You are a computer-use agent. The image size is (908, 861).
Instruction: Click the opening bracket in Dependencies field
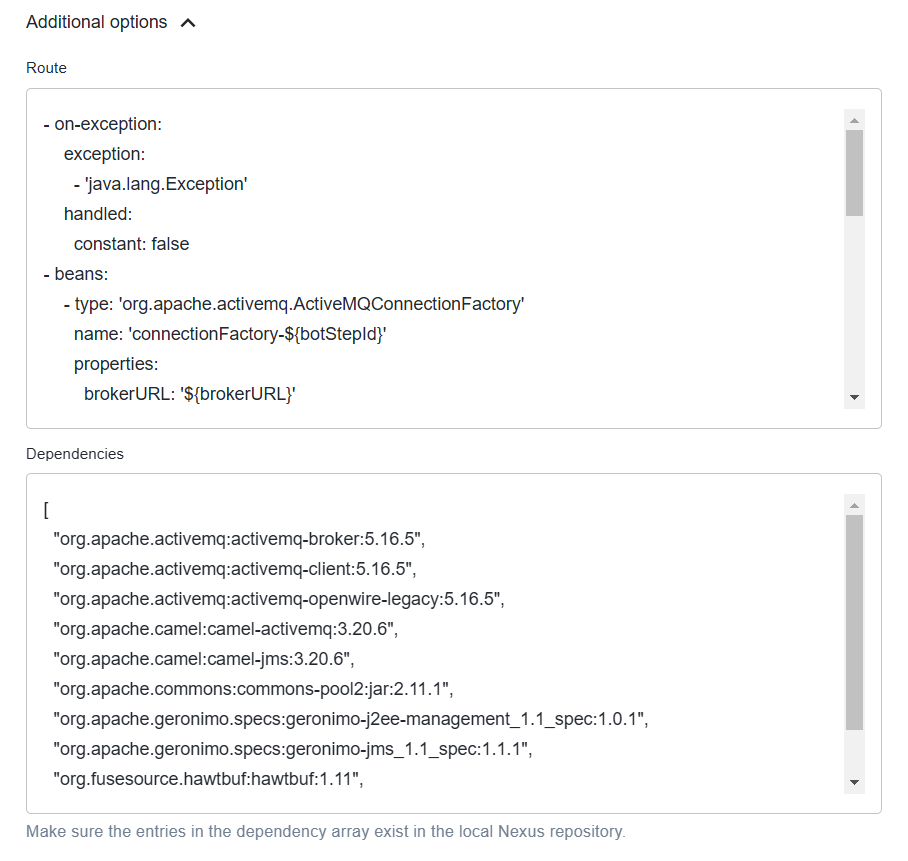pos(46,510)
